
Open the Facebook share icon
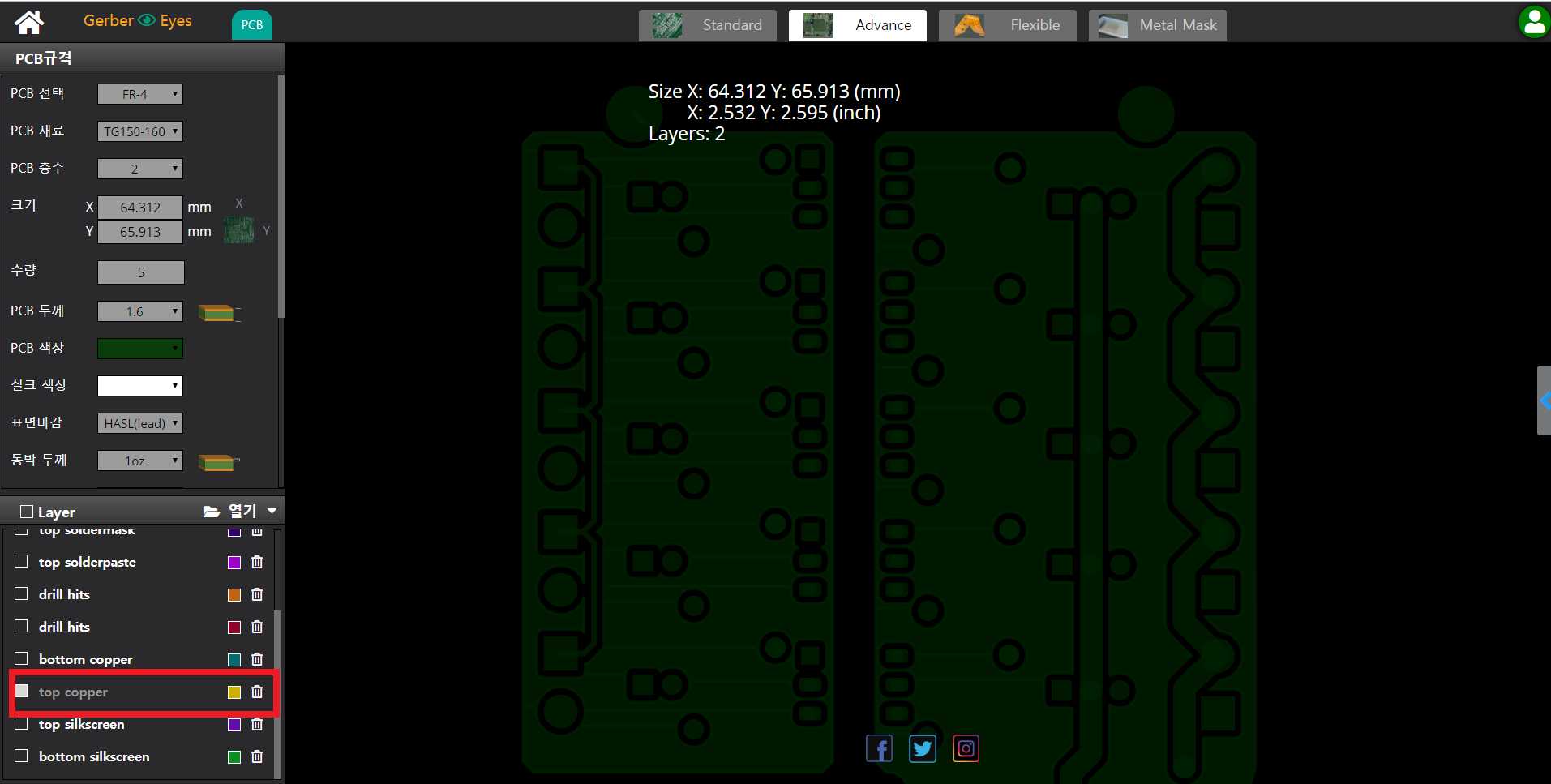(879, 748)
